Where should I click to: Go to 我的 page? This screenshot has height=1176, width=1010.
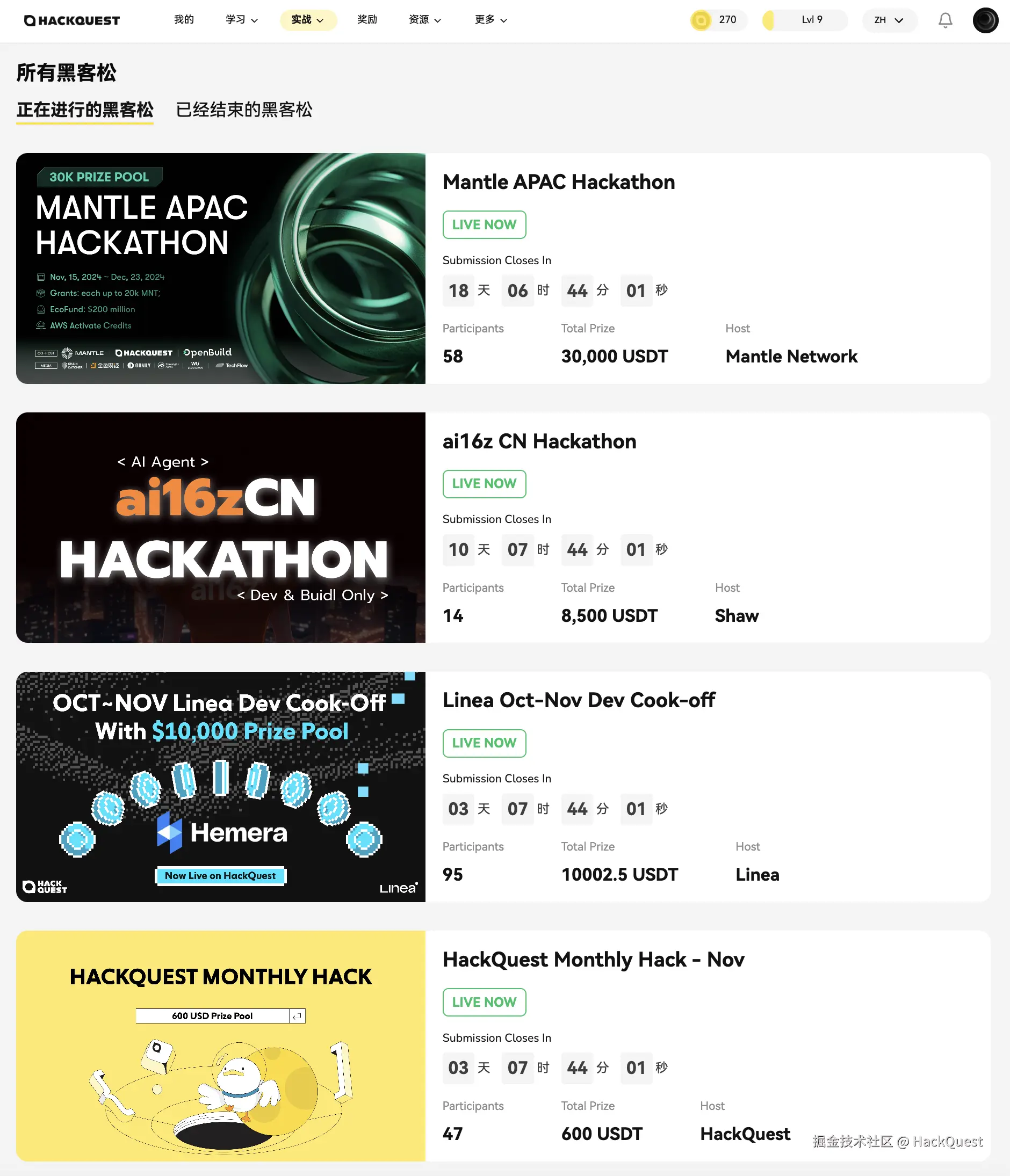tap(183, 20)
